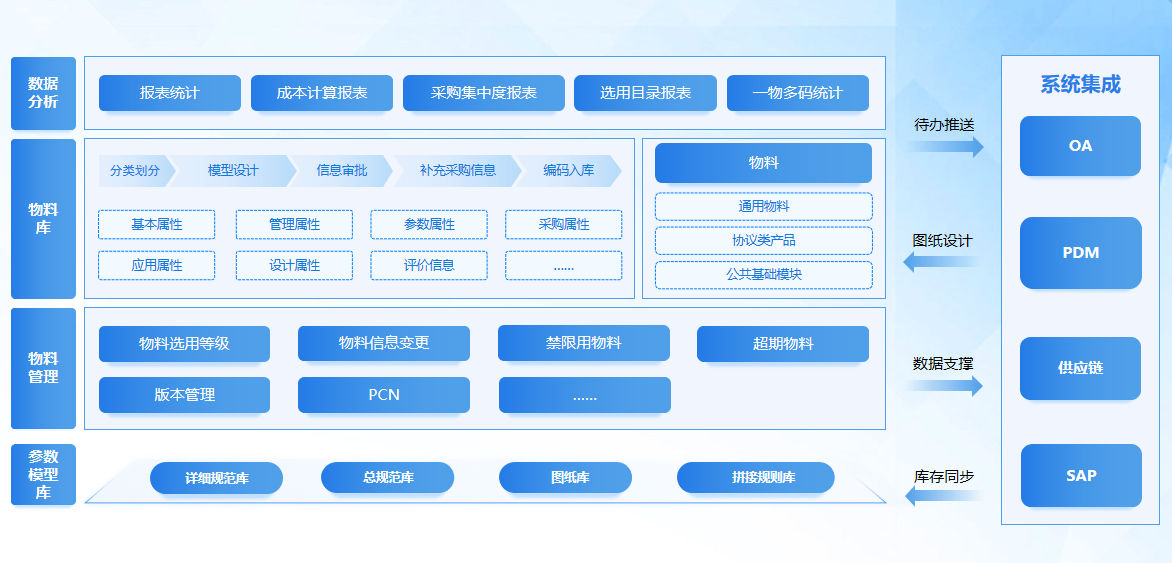Click the 物料 header button
The width and height of the screenshot is (1172, 563).
(x=763, y=163)
